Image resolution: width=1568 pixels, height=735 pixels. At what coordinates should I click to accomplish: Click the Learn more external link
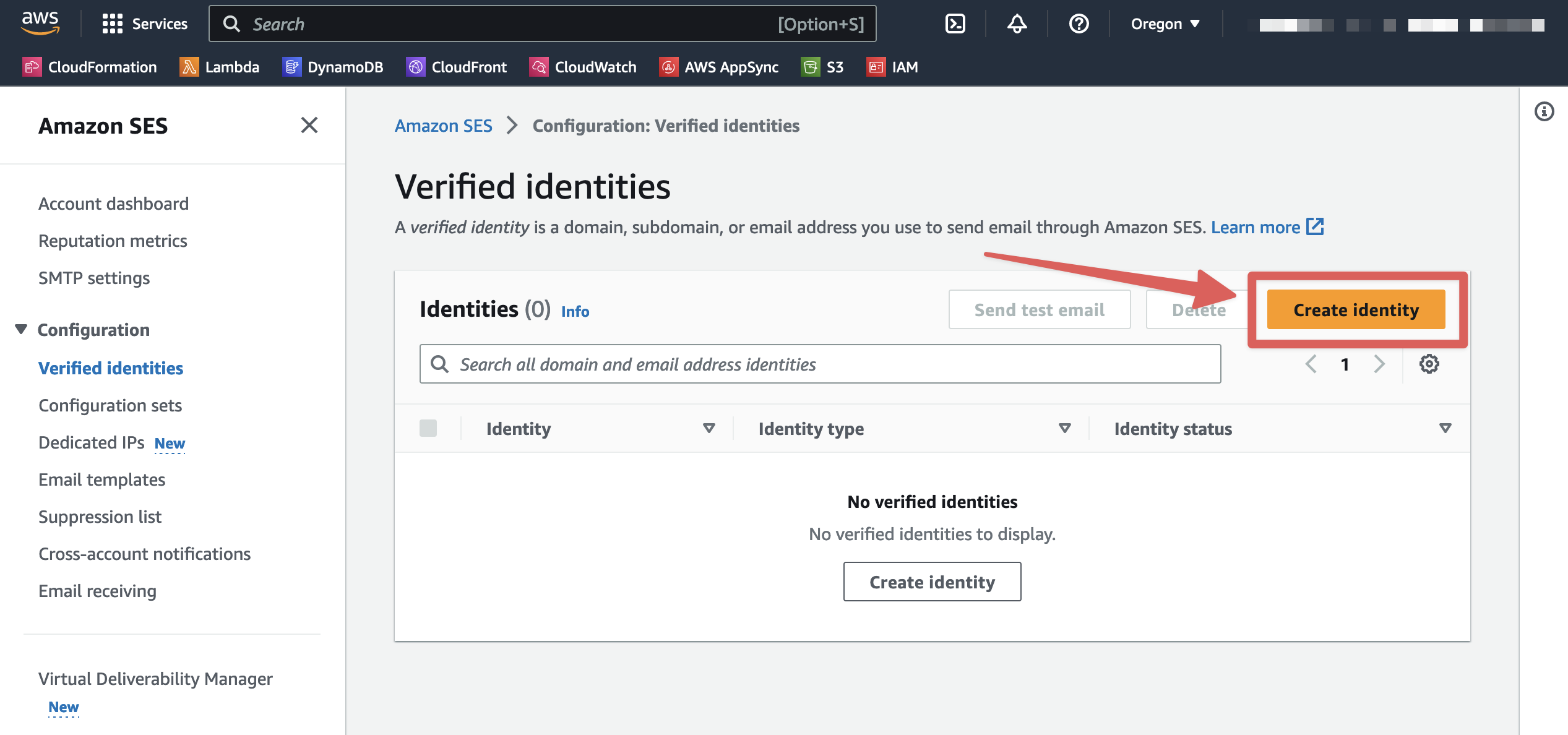[x=1267, y=227]
